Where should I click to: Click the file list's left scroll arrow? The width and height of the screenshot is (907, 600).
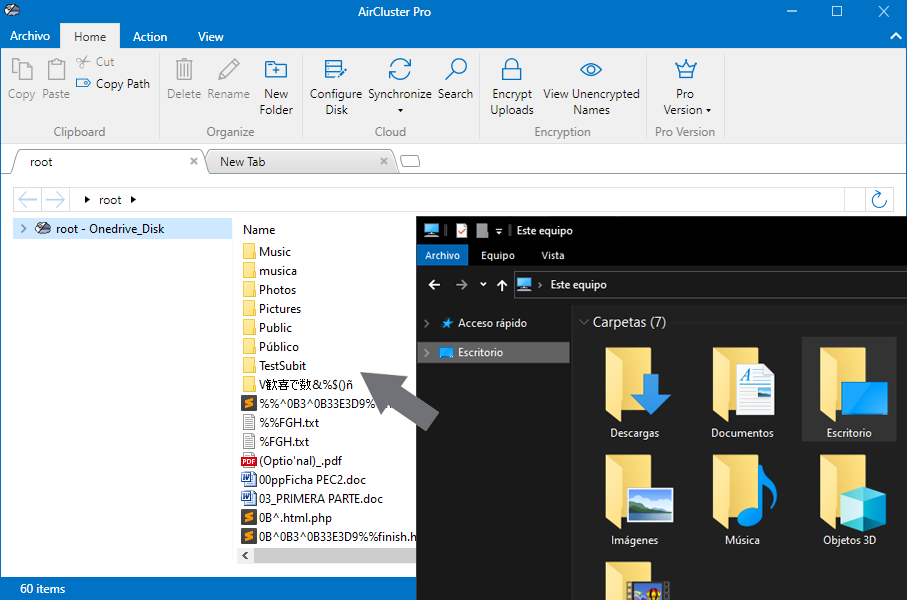coord(245,555)
